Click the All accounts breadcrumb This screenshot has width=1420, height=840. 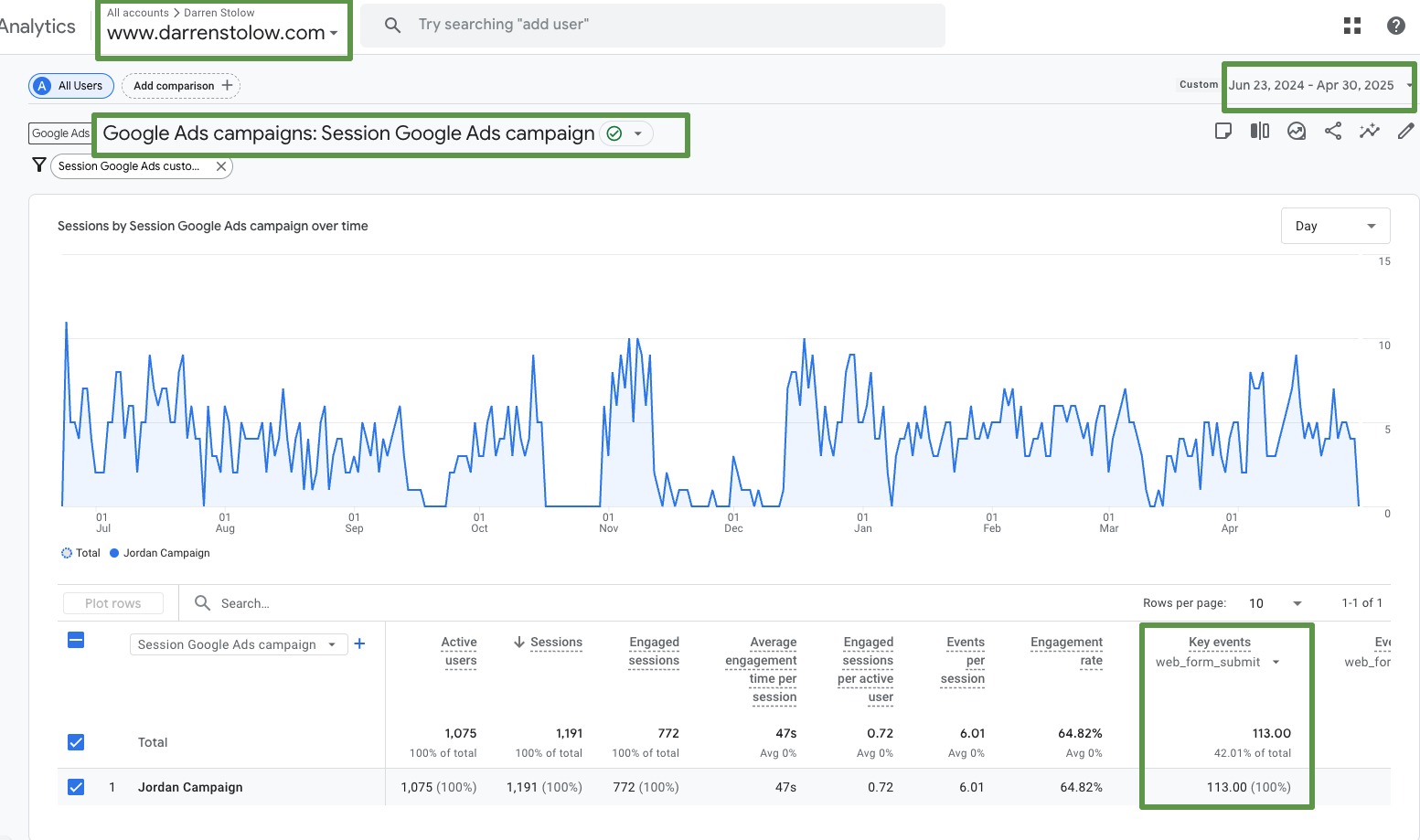click(138, 13)
